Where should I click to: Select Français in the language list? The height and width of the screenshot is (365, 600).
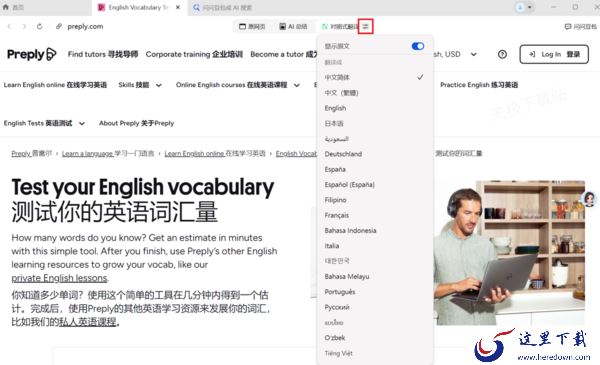[x=375, y=215]
